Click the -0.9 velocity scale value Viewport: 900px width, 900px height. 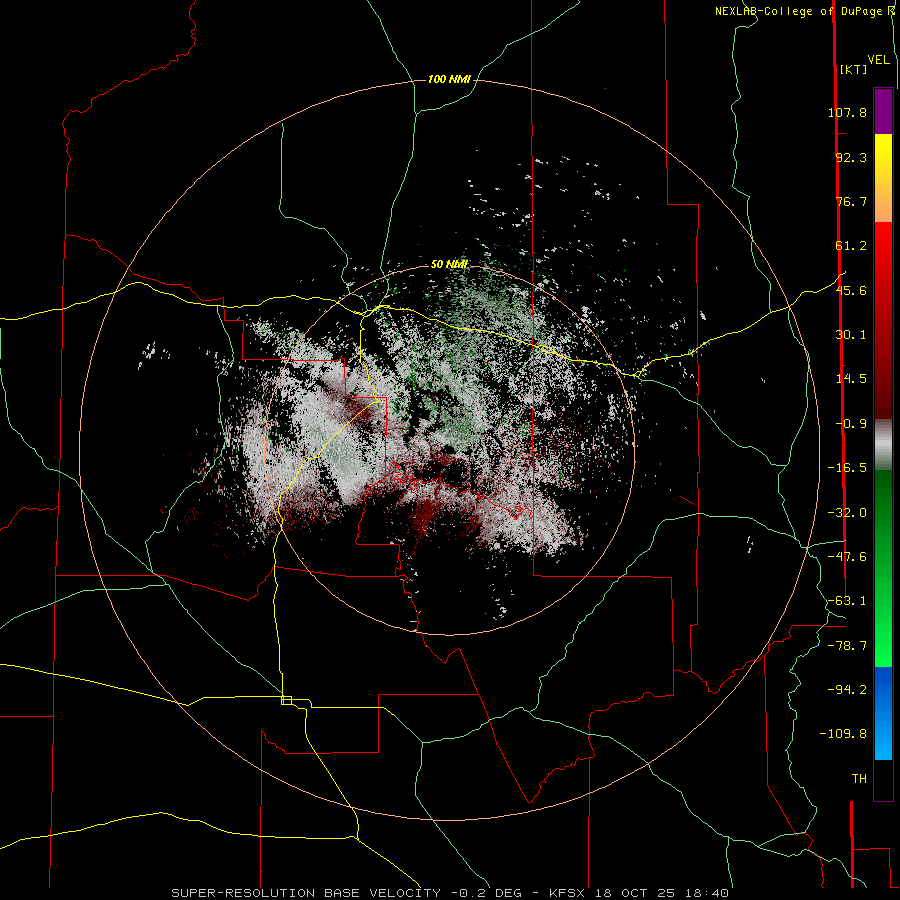[x=851, y=424]
